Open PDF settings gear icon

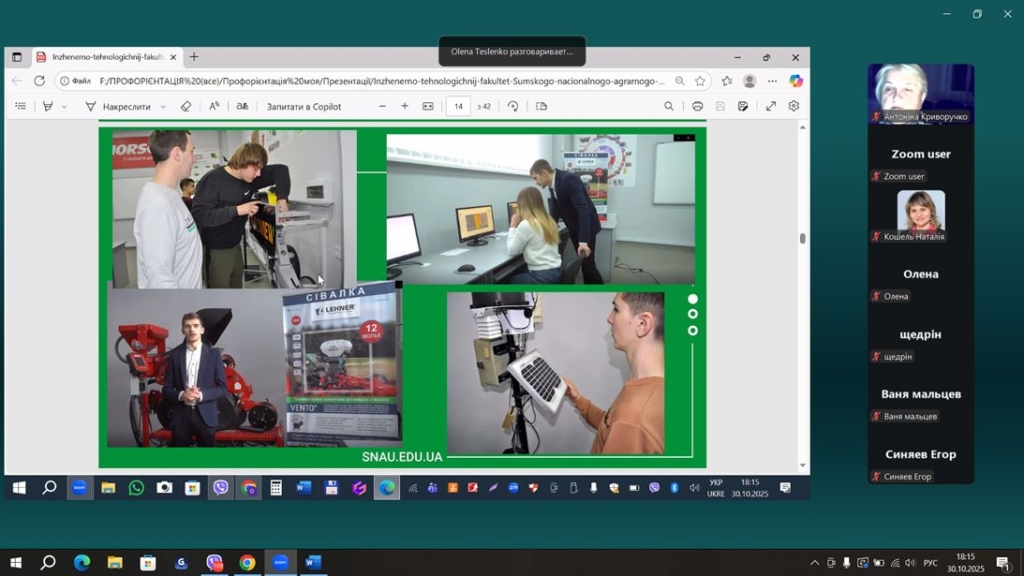coord(794,106)
